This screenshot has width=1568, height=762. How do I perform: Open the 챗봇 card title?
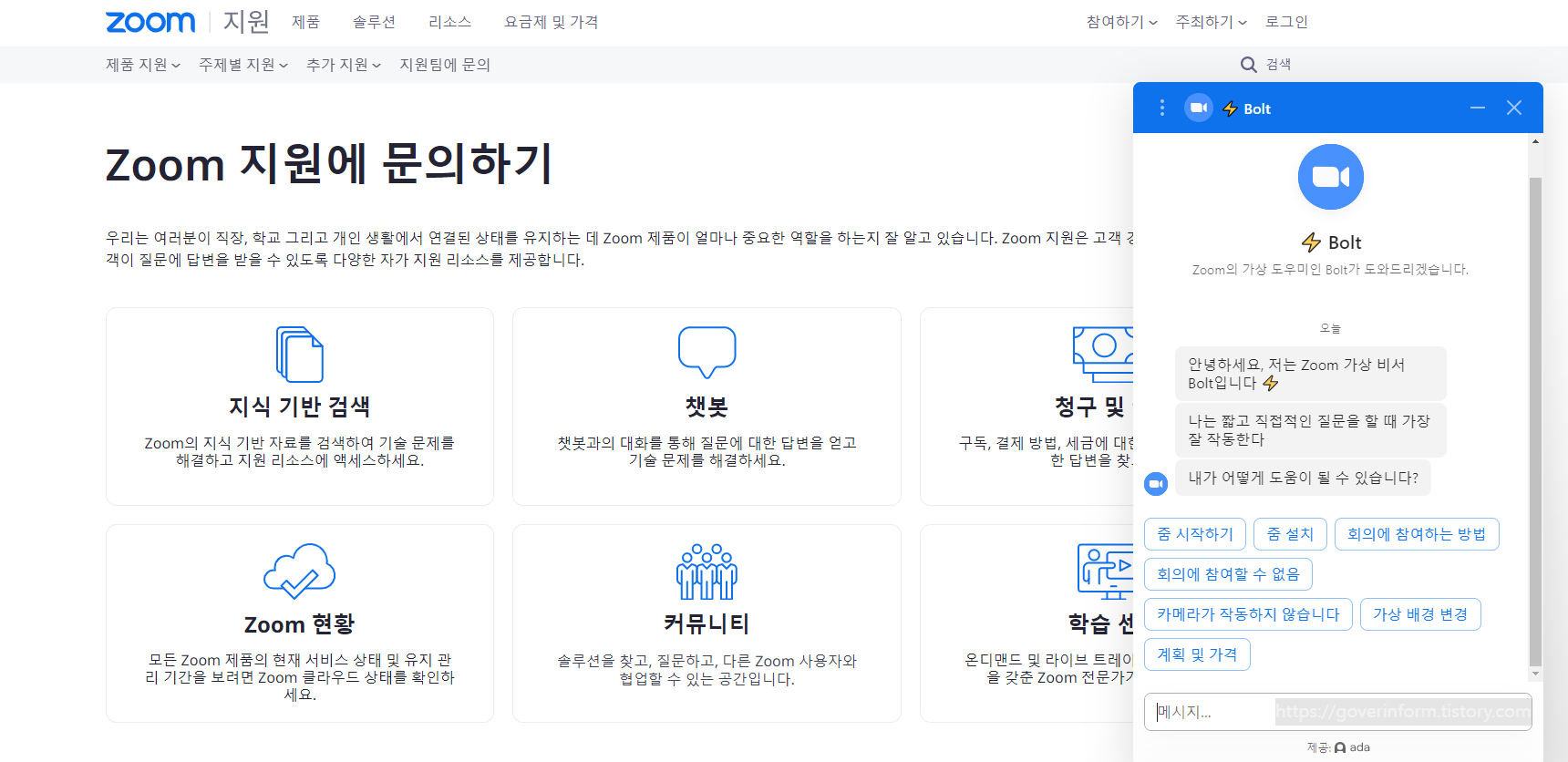point(707,407)
